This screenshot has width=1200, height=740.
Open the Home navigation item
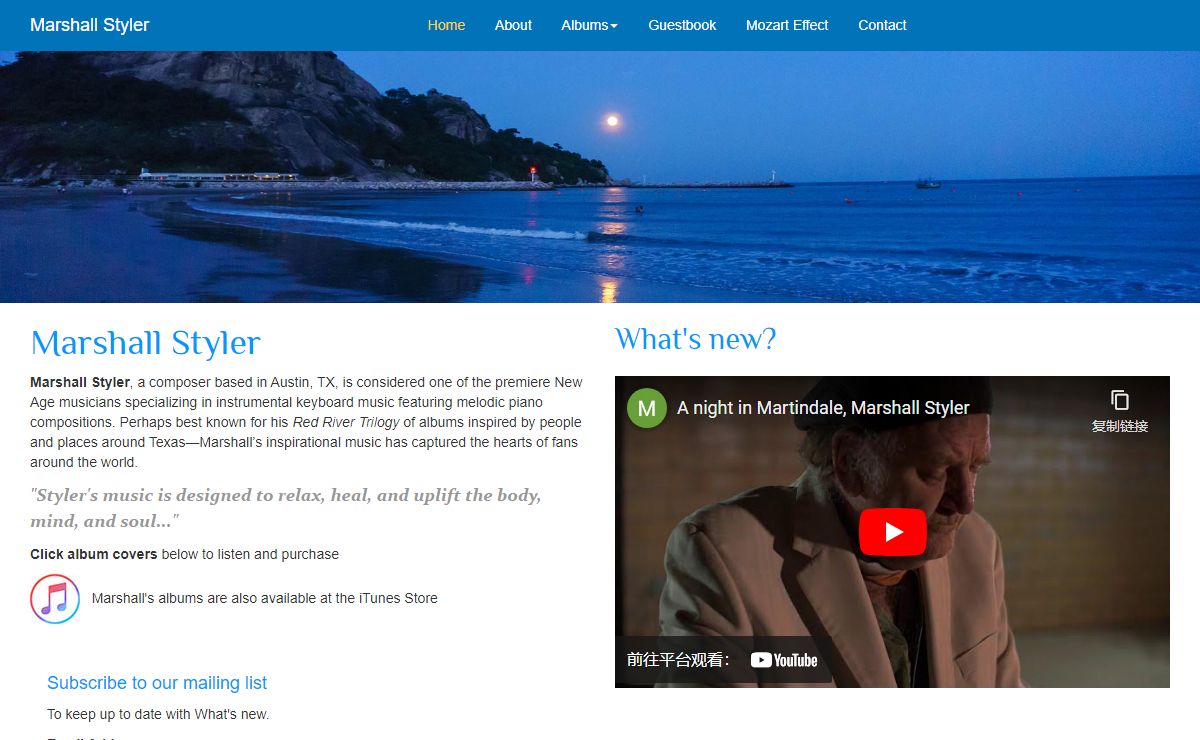(x=446, y=25)
